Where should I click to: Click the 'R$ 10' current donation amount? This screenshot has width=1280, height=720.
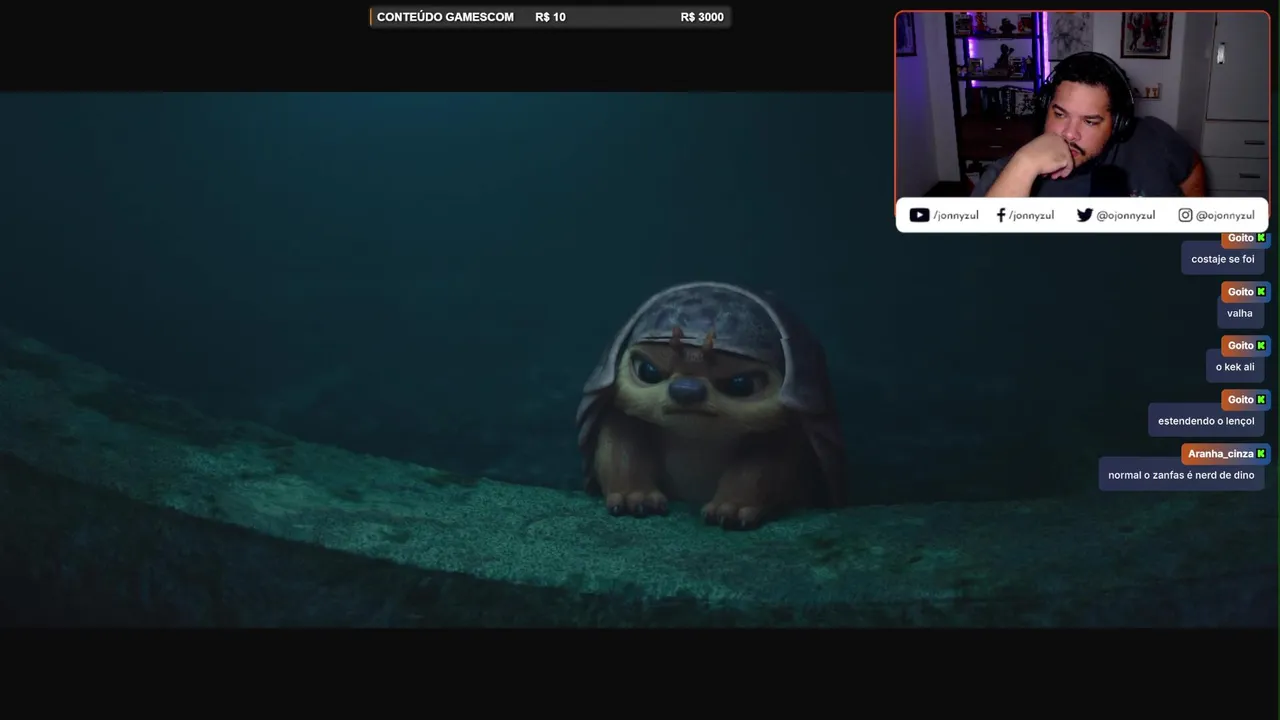[x=550, y=17]
